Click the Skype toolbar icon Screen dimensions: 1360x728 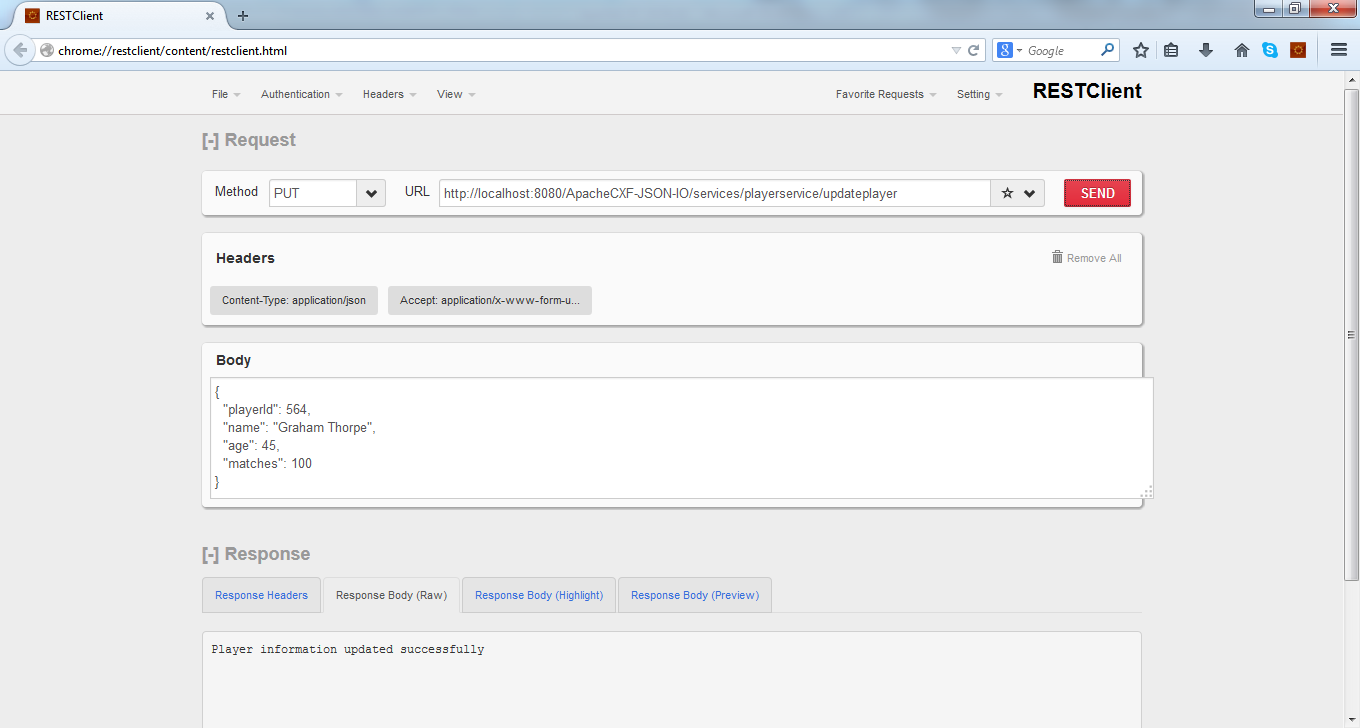[x=1270, y=50]
